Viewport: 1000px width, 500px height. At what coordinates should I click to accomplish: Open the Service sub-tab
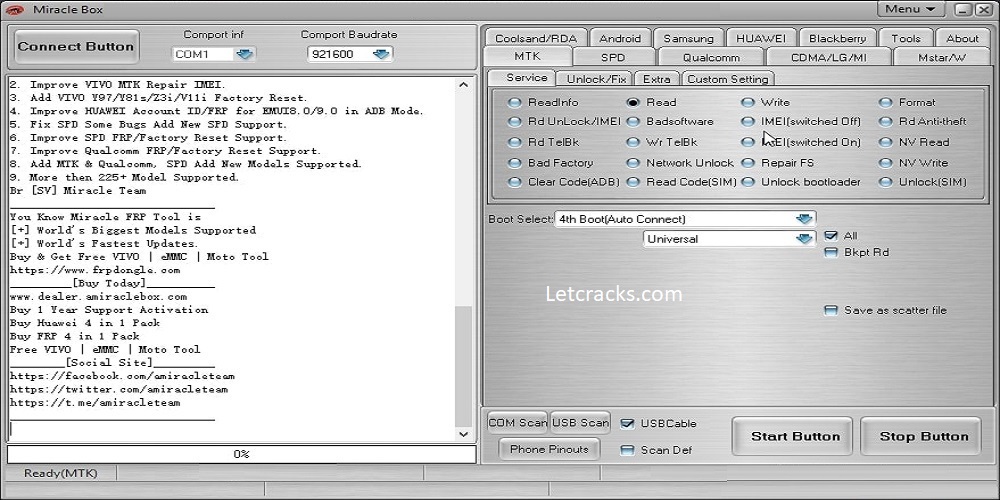(521, 77)
